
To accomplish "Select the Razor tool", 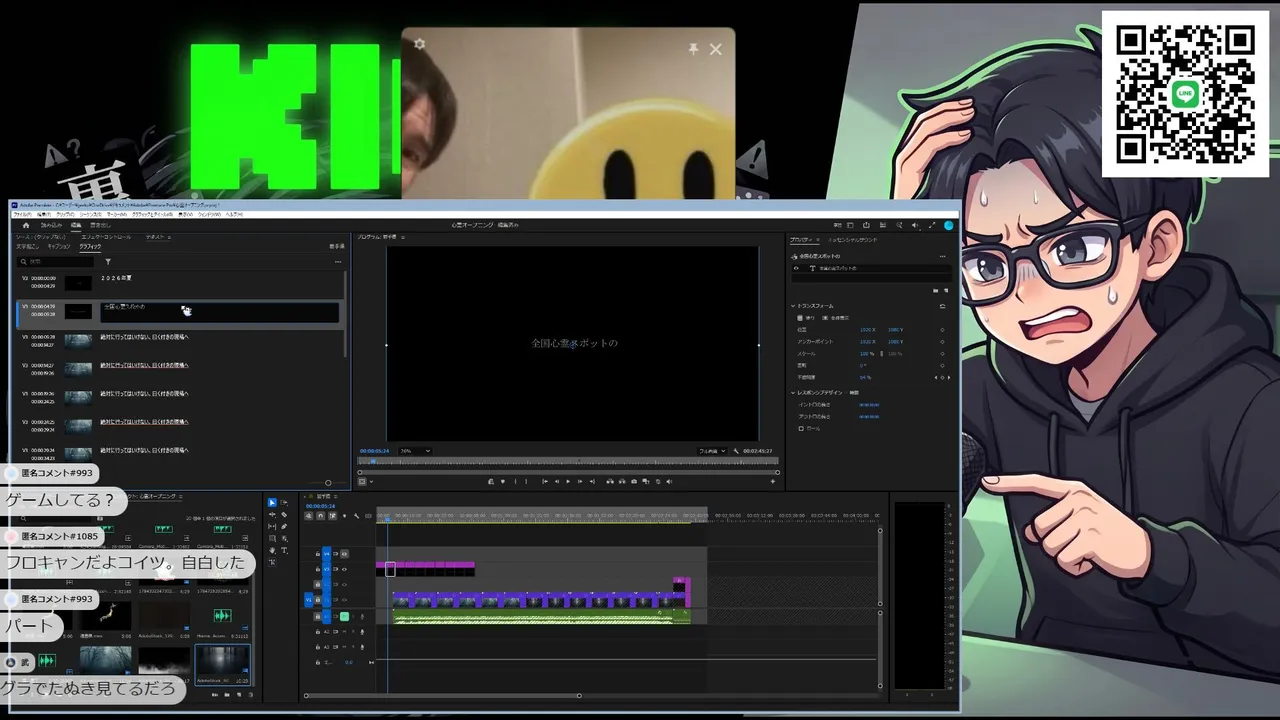I will click(284, 515).
